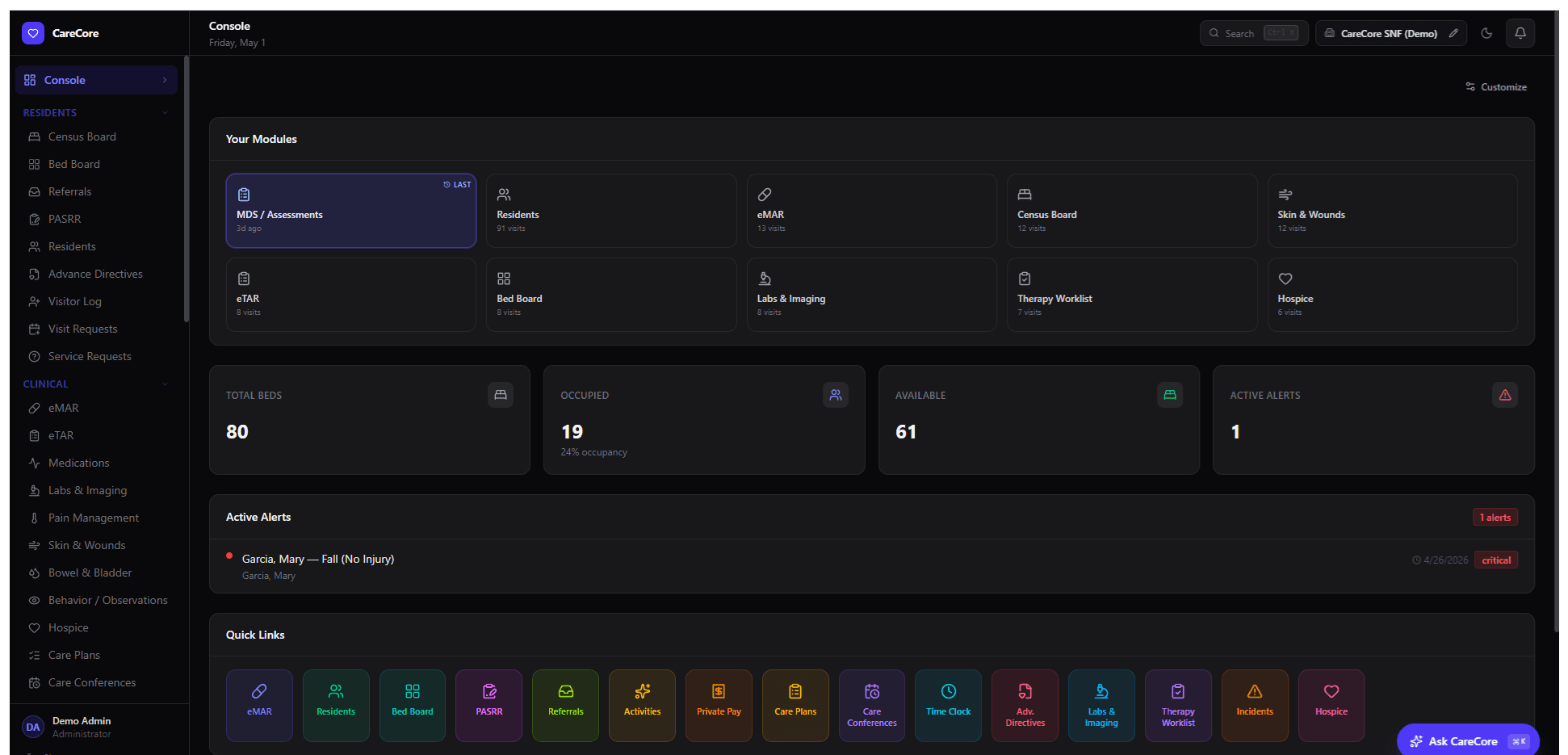Open the Therapy Worklist quick link tile
Viewport: 1568px width, 755px height.
(1178, 706)
